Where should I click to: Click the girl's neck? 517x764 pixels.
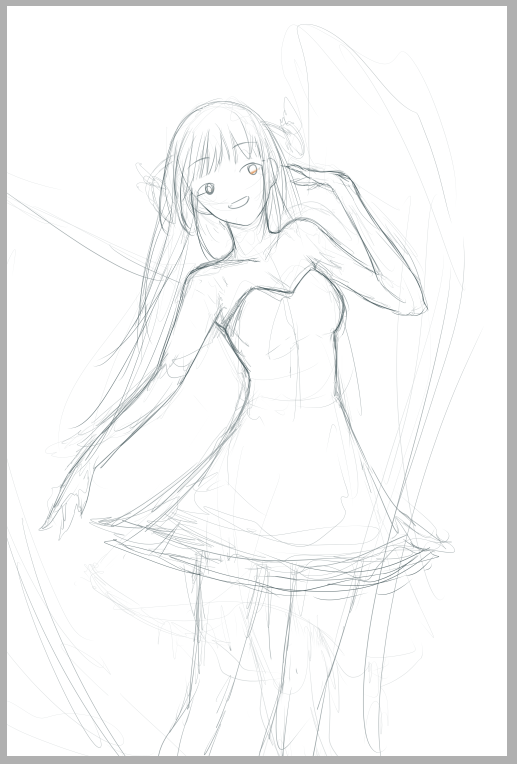[x=251, y=239]
